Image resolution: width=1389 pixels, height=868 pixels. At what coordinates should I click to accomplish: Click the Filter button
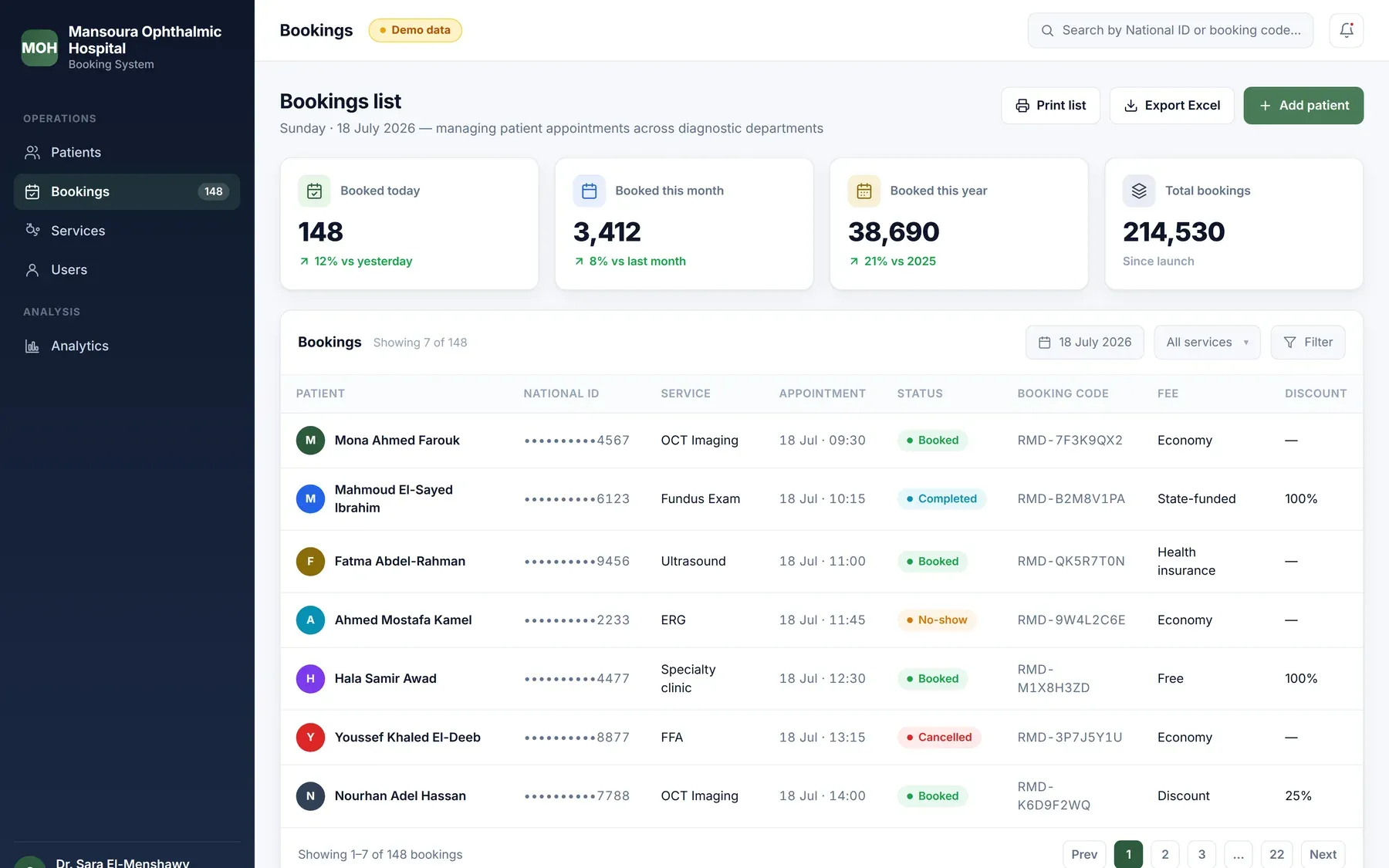pos(1307,342)
